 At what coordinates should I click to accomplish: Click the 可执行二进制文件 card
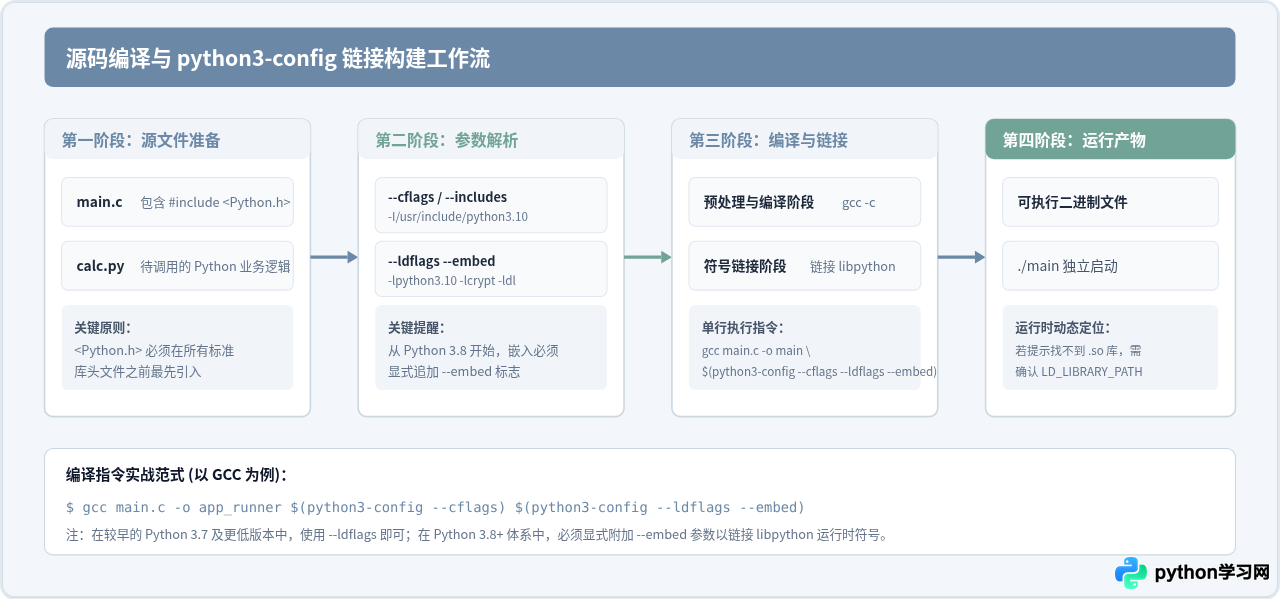tap(1110, 202)
